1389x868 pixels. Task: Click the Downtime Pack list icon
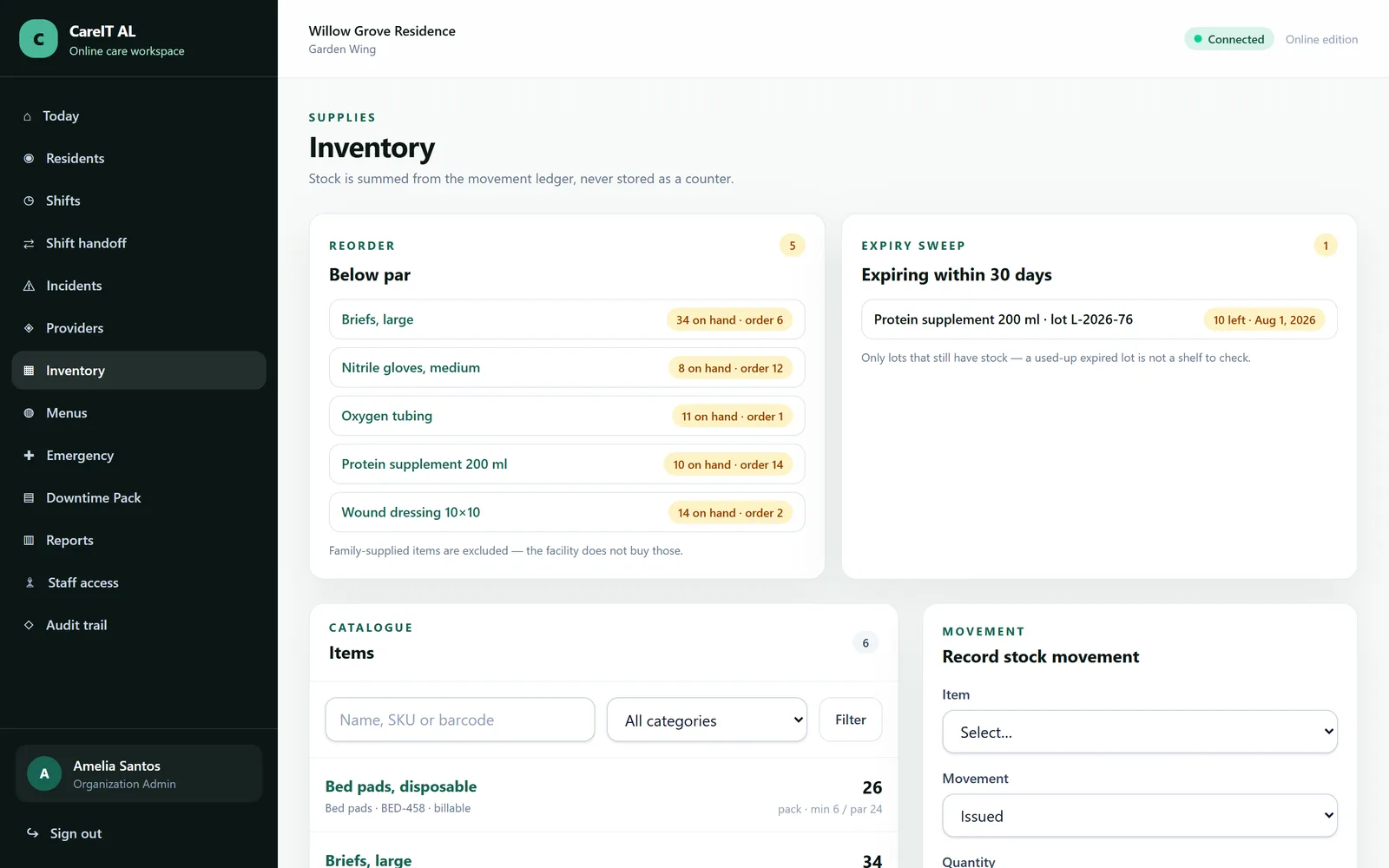click(x=29, y=497)
